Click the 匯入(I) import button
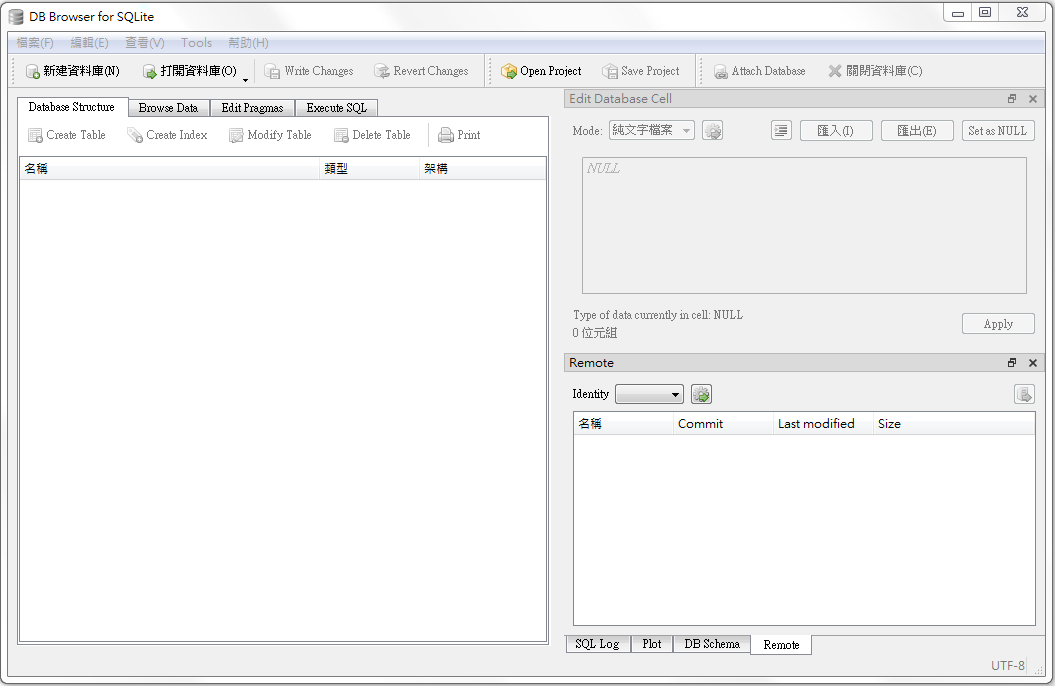This screenshot has width=1055, height=686. coord(836,130)
